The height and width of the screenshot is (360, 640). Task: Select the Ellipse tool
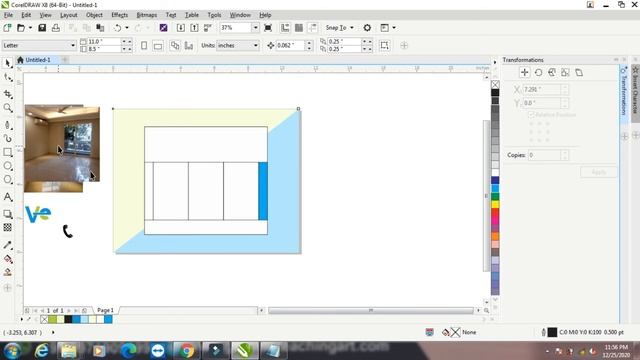(x=8, y=166)
